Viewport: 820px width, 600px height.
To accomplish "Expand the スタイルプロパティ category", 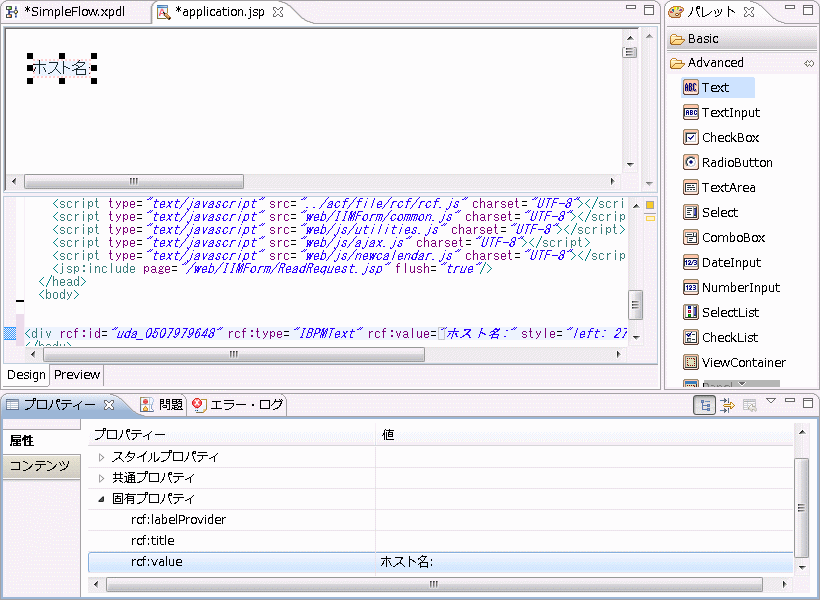I will tap(101, 457).
